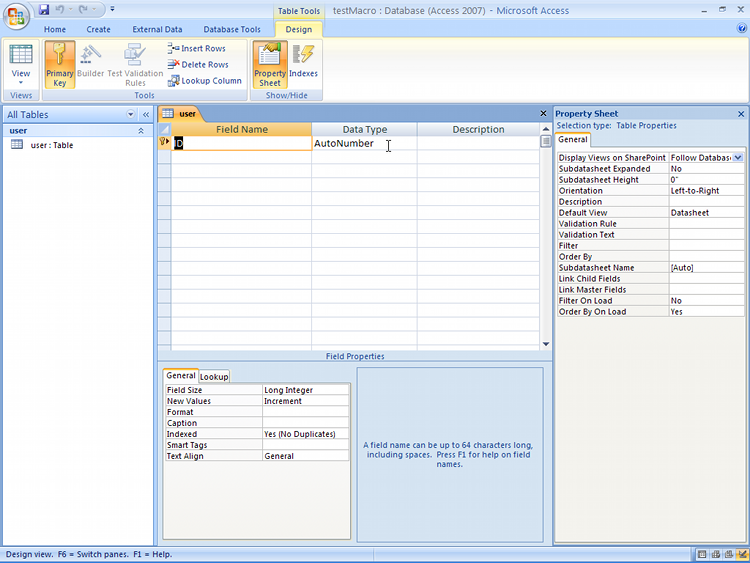
Task: Switch to Lookup tab in Field Properties
Action: point(214,376)
